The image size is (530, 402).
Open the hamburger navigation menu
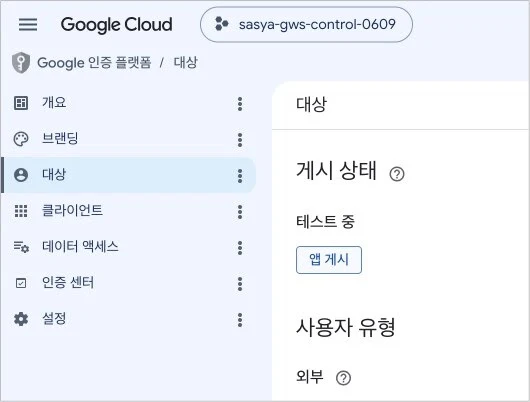[28, 24]
